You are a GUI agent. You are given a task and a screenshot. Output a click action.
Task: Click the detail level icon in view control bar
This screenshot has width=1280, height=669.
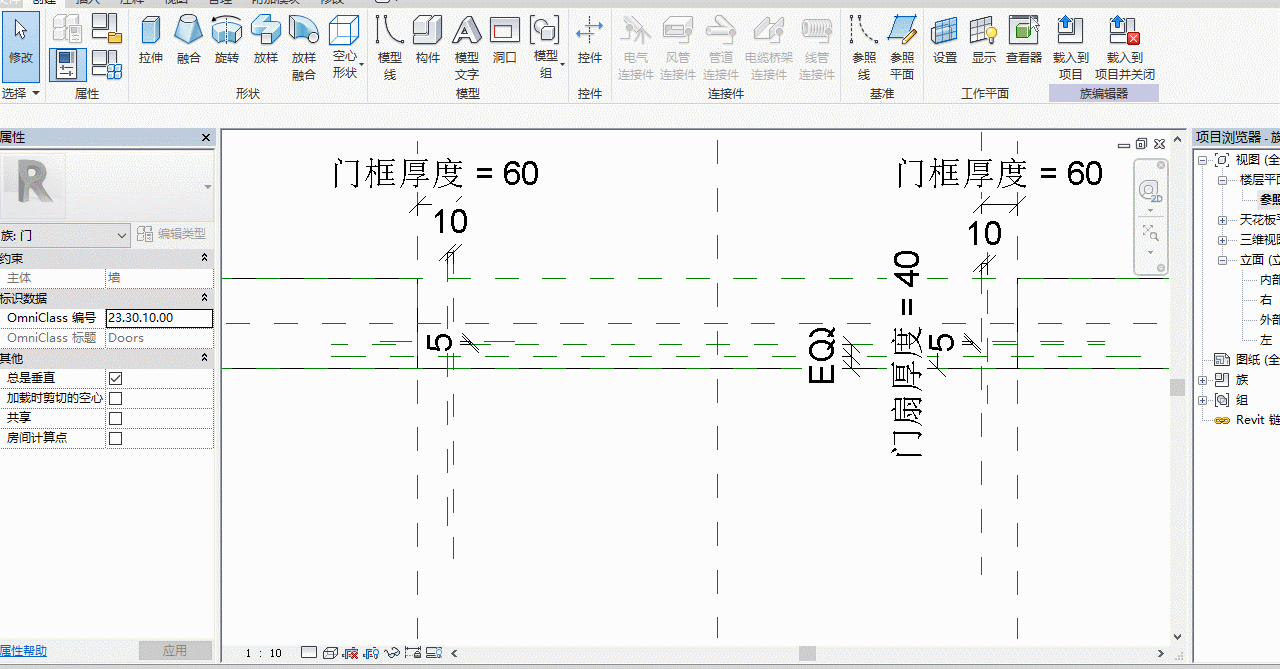coord(309,653)
